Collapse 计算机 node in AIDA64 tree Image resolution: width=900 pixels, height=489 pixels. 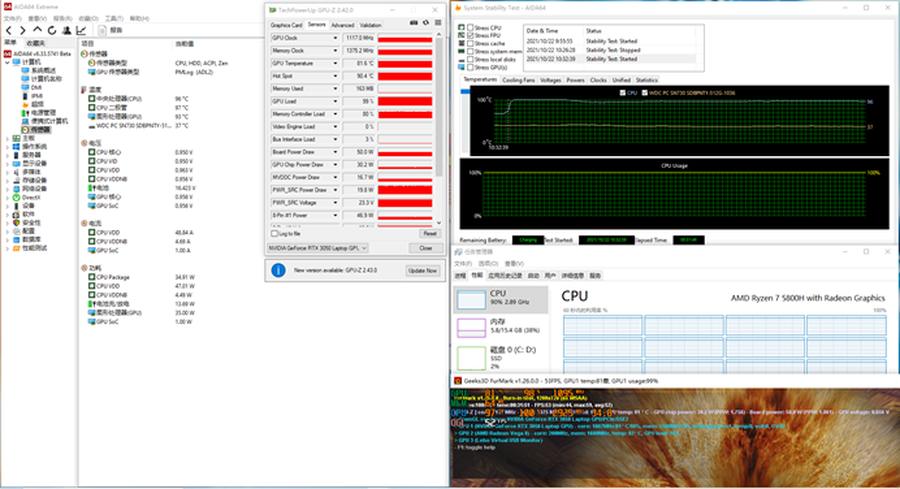pyautogui.click(x=7, y=62)
